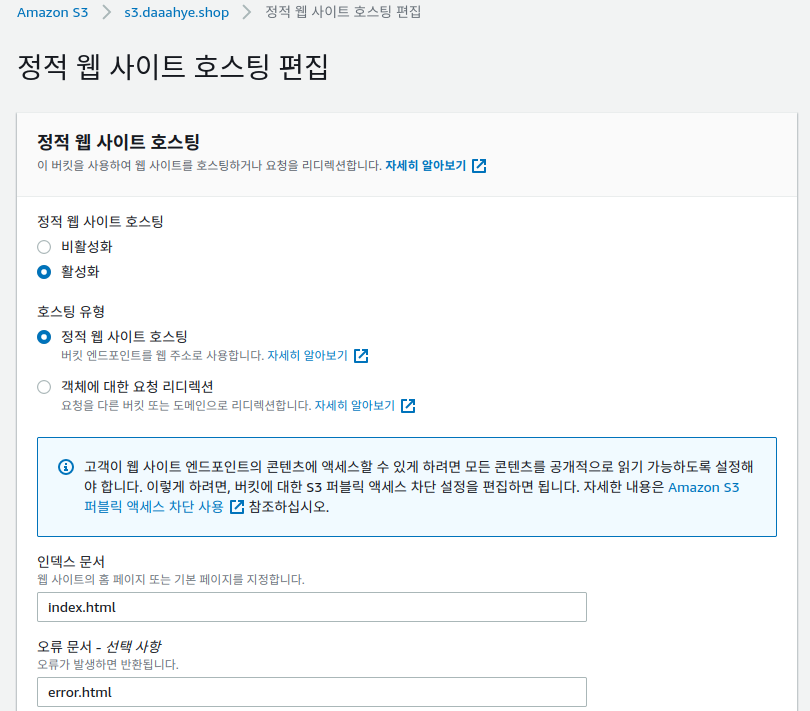The width and height of the screenshot is (810, 711).
Task: Click the 오류 문서 - 선택 사항 label
Action: (99, 646)
